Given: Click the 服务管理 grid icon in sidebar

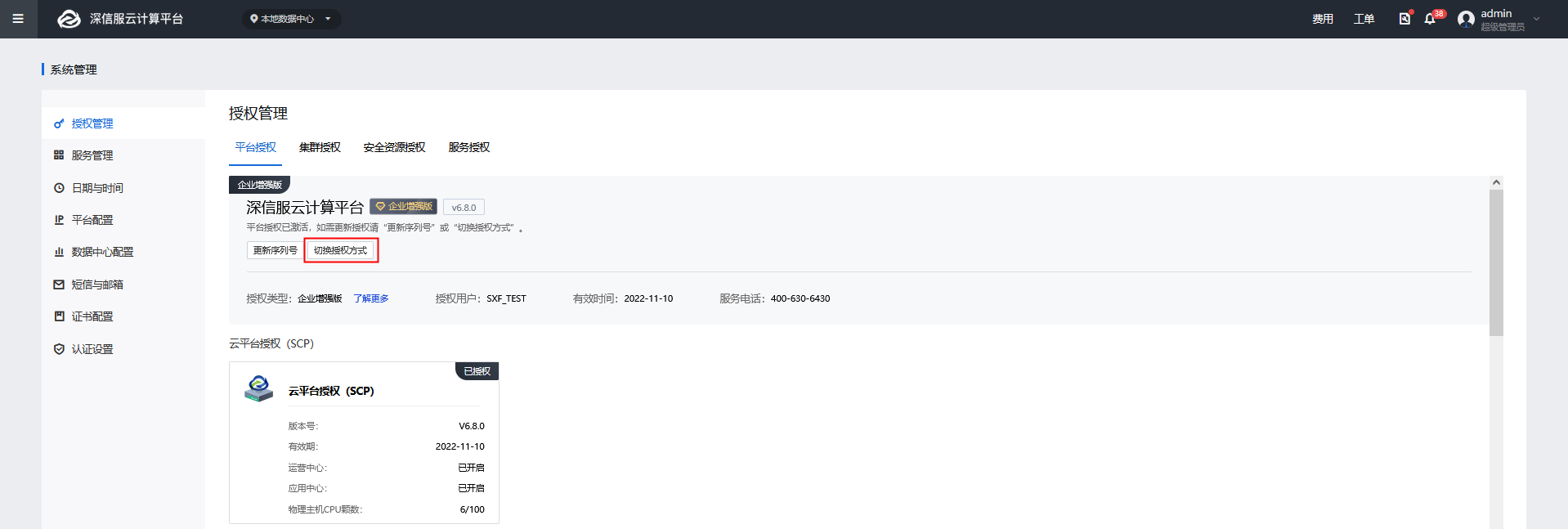Looking at the screenshot, I should (59, 155).
